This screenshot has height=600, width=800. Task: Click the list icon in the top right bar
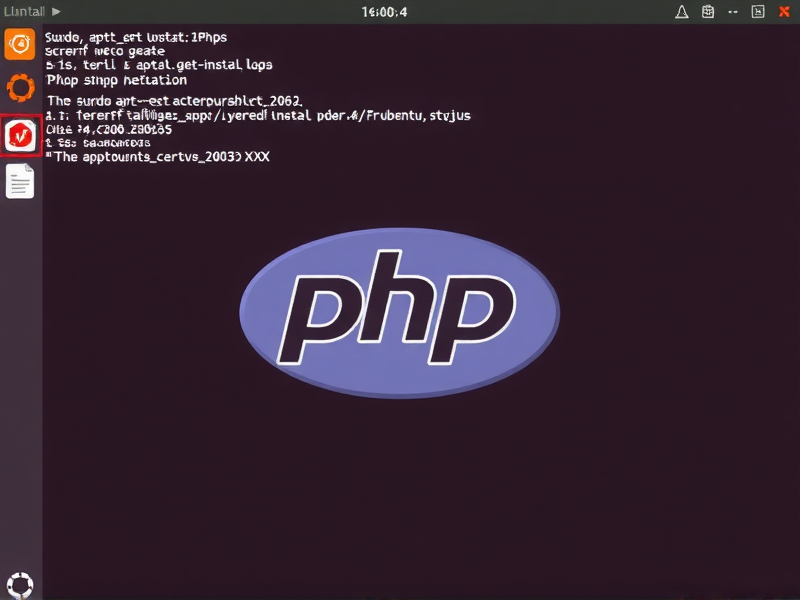(x=758, y=11)
